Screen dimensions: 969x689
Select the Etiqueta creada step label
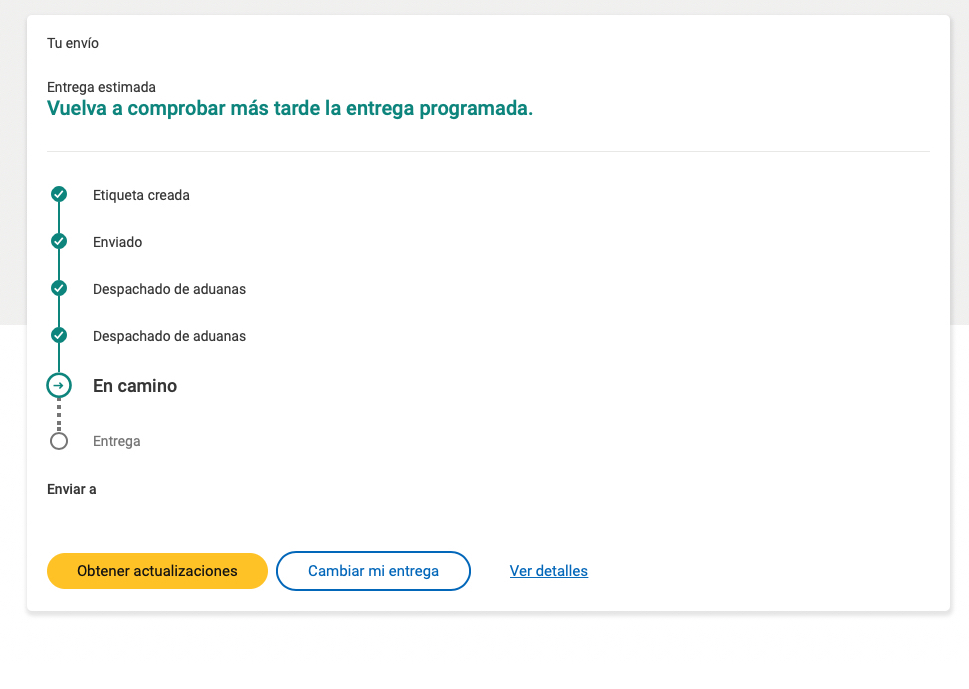[141, 195]
